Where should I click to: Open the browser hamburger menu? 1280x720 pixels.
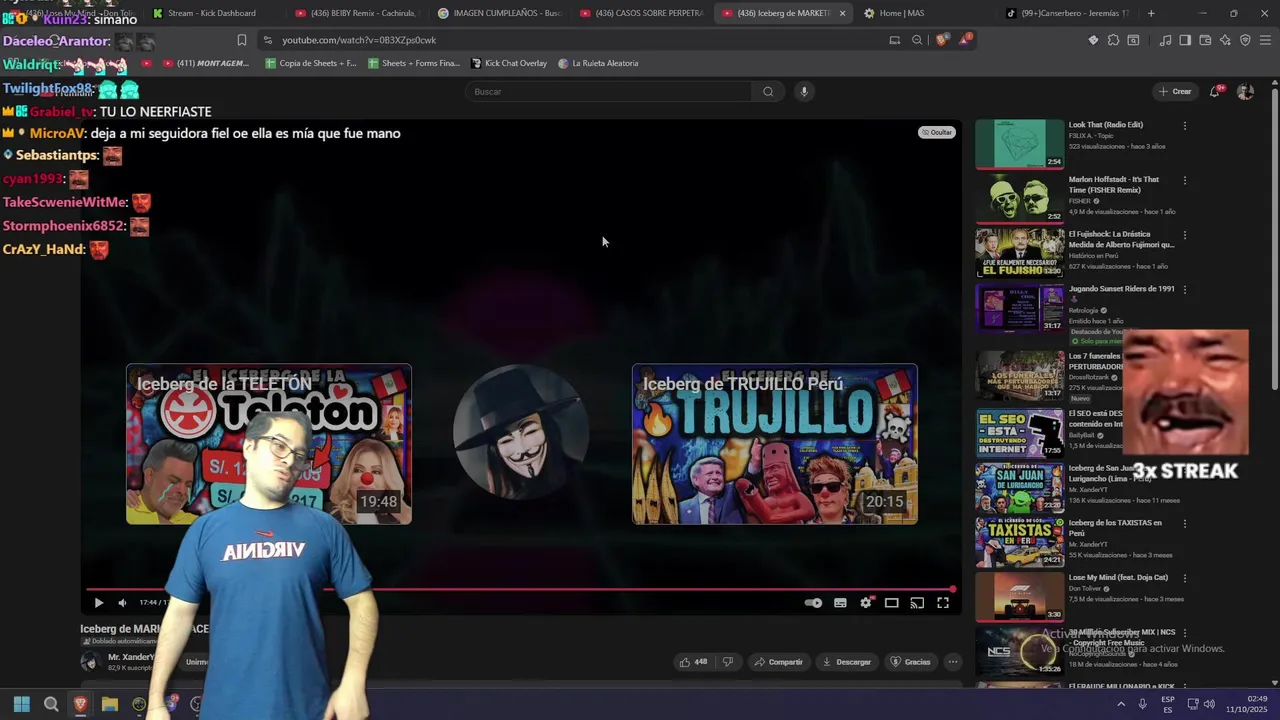1266,40
